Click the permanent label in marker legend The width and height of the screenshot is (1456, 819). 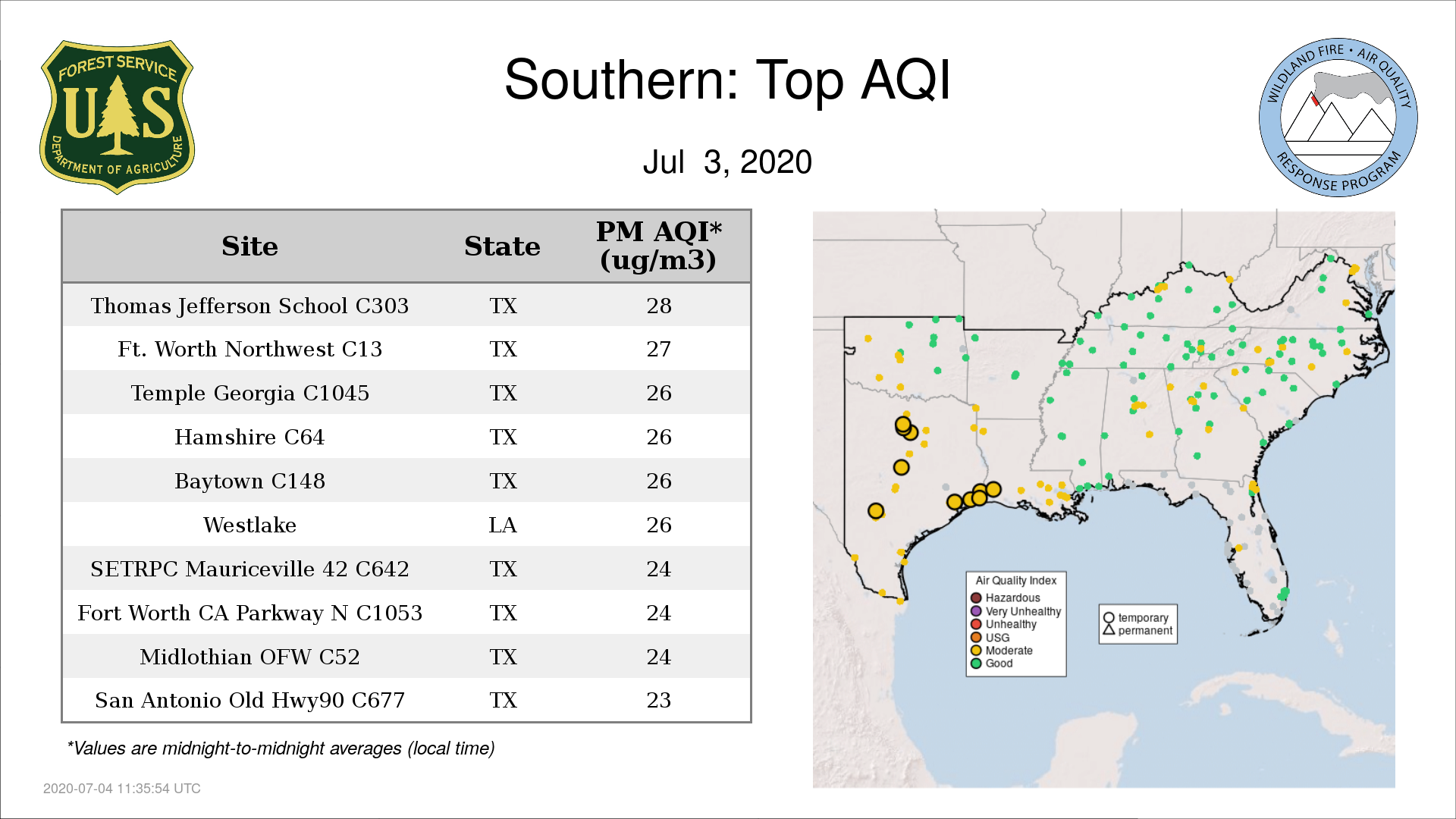(1145, 631)
